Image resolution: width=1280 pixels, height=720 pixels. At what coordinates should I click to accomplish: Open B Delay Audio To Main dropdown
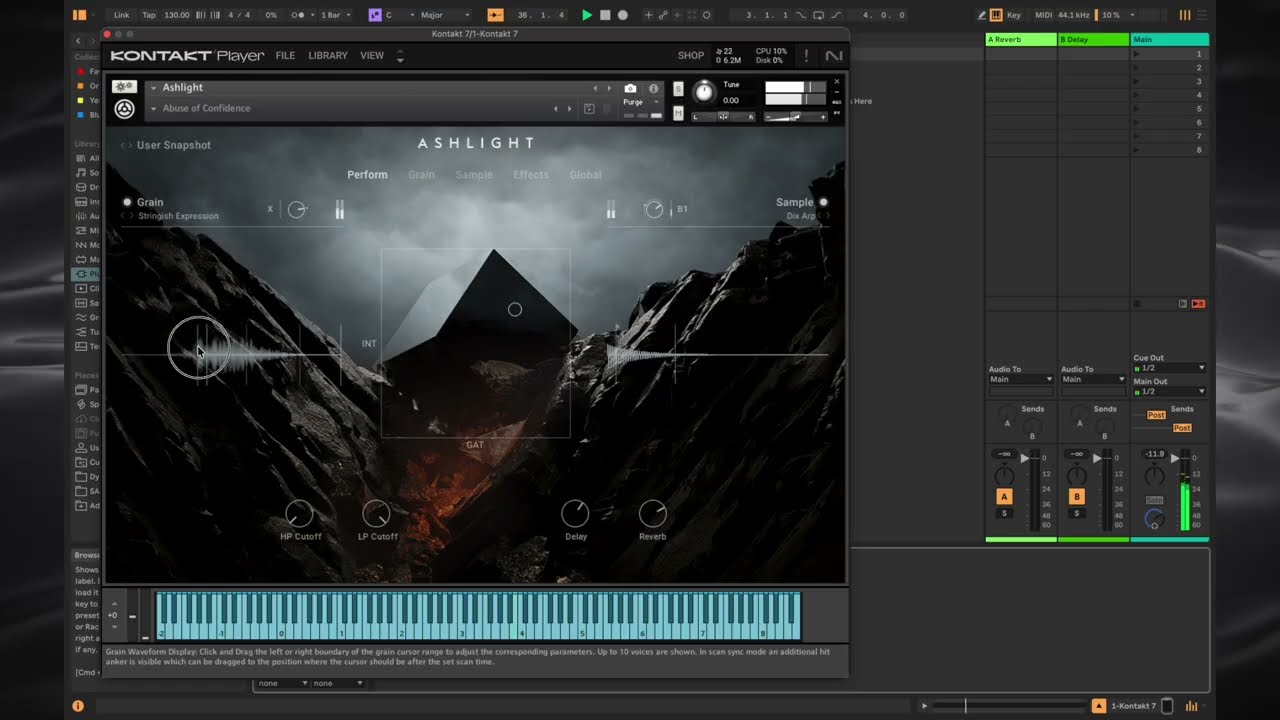(x=1093, y=379)
